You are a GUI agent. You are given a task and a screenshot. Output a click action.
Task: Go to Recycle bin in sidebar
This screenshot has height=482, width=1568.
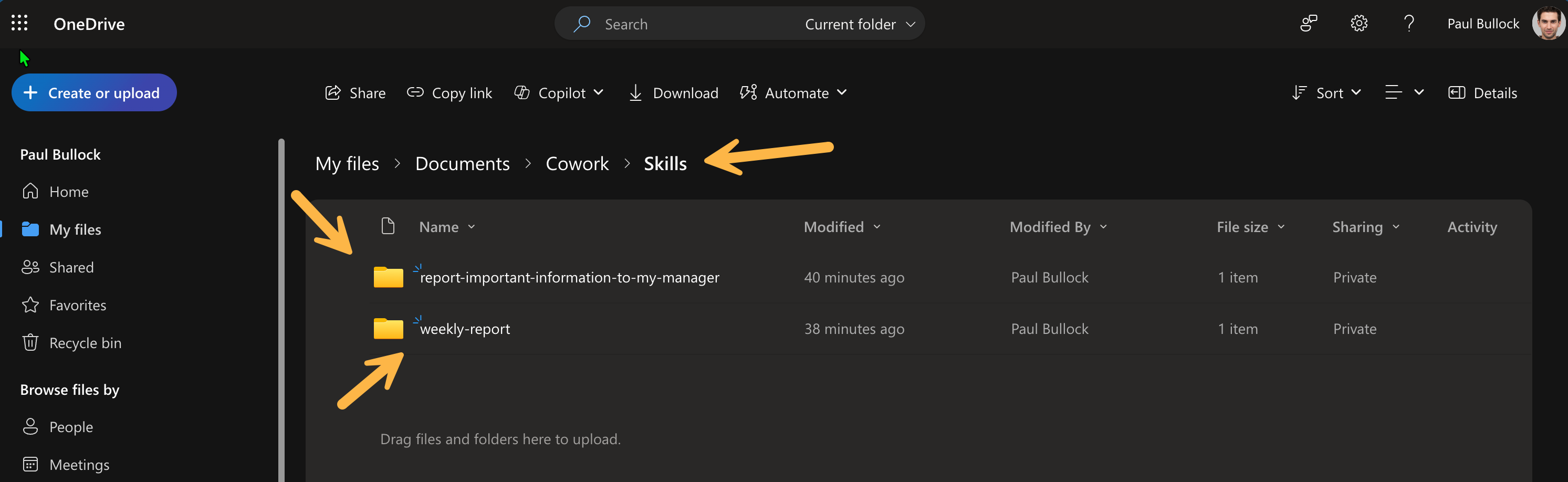click(85, 343)
